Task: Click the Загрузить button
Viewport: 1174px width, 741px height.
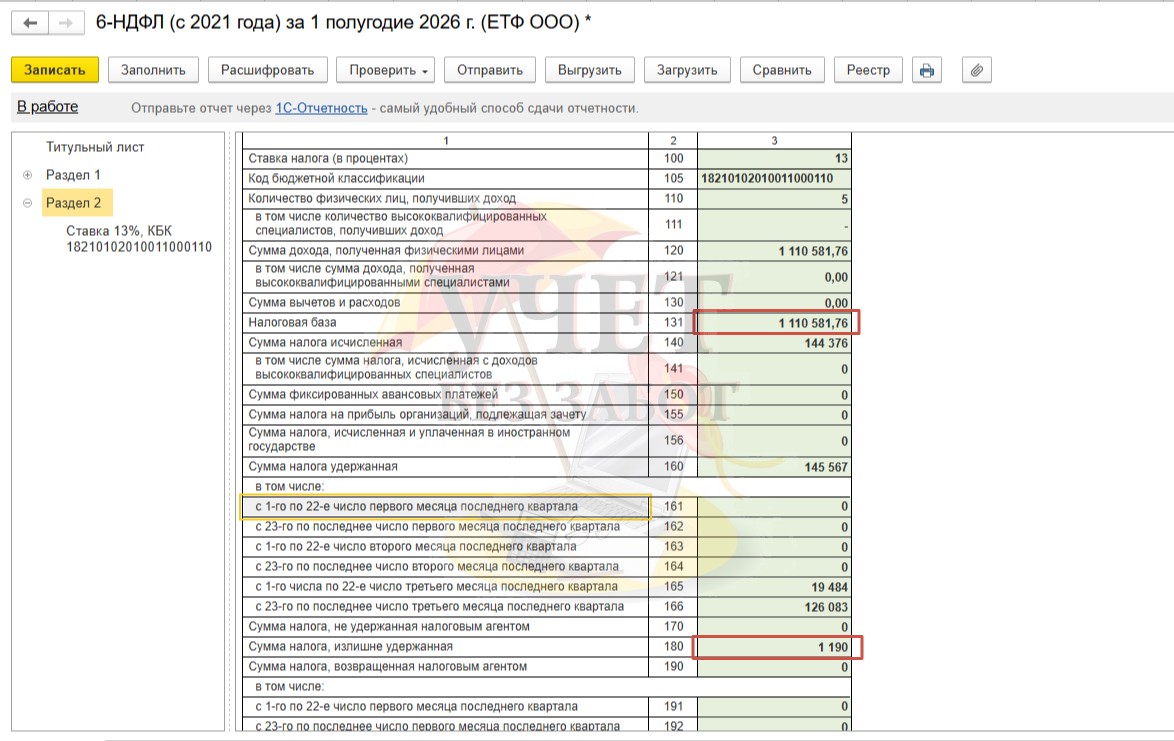Action: click(x=687, y=70)
